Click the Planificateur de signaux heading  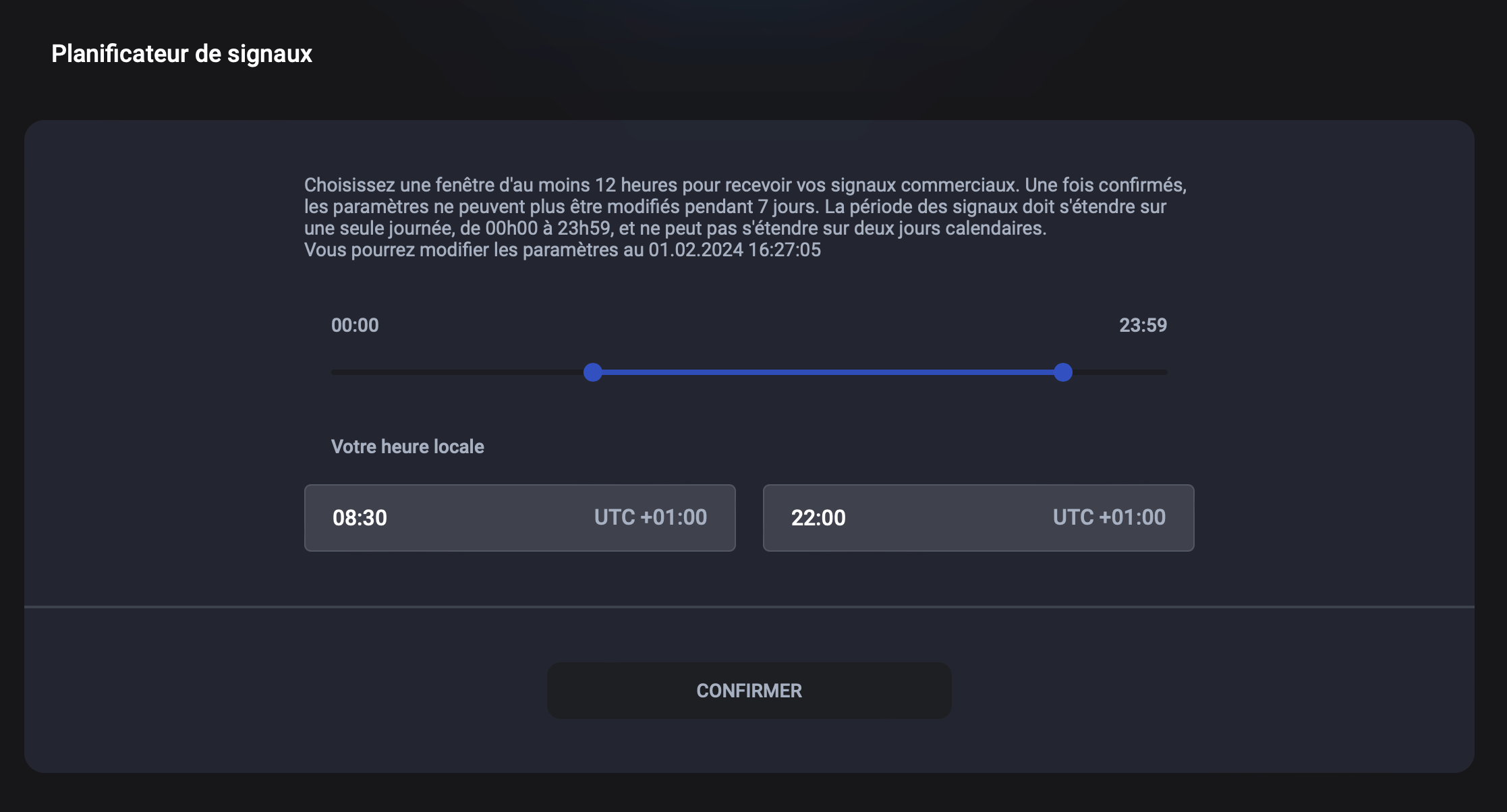[181, 53]
